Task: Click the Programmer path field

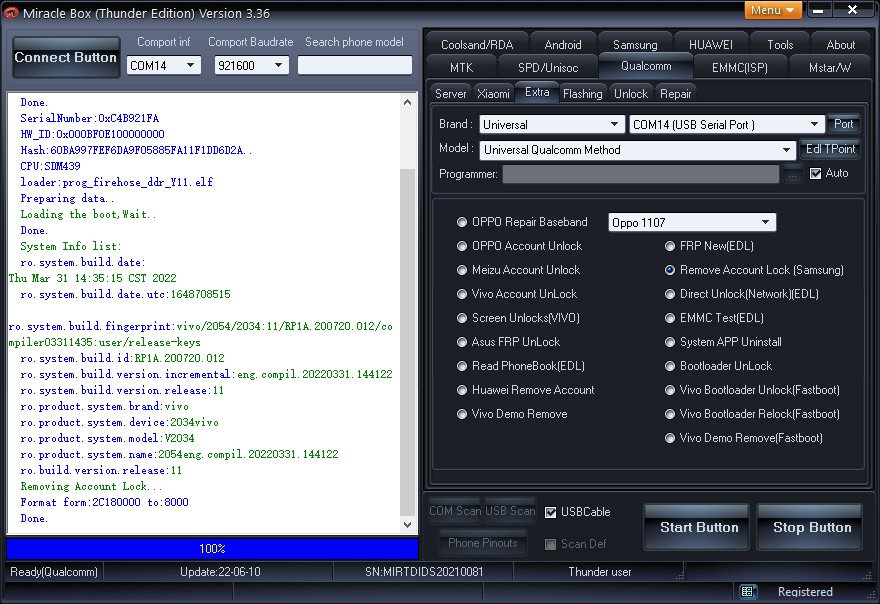Action: coord(640,175)
